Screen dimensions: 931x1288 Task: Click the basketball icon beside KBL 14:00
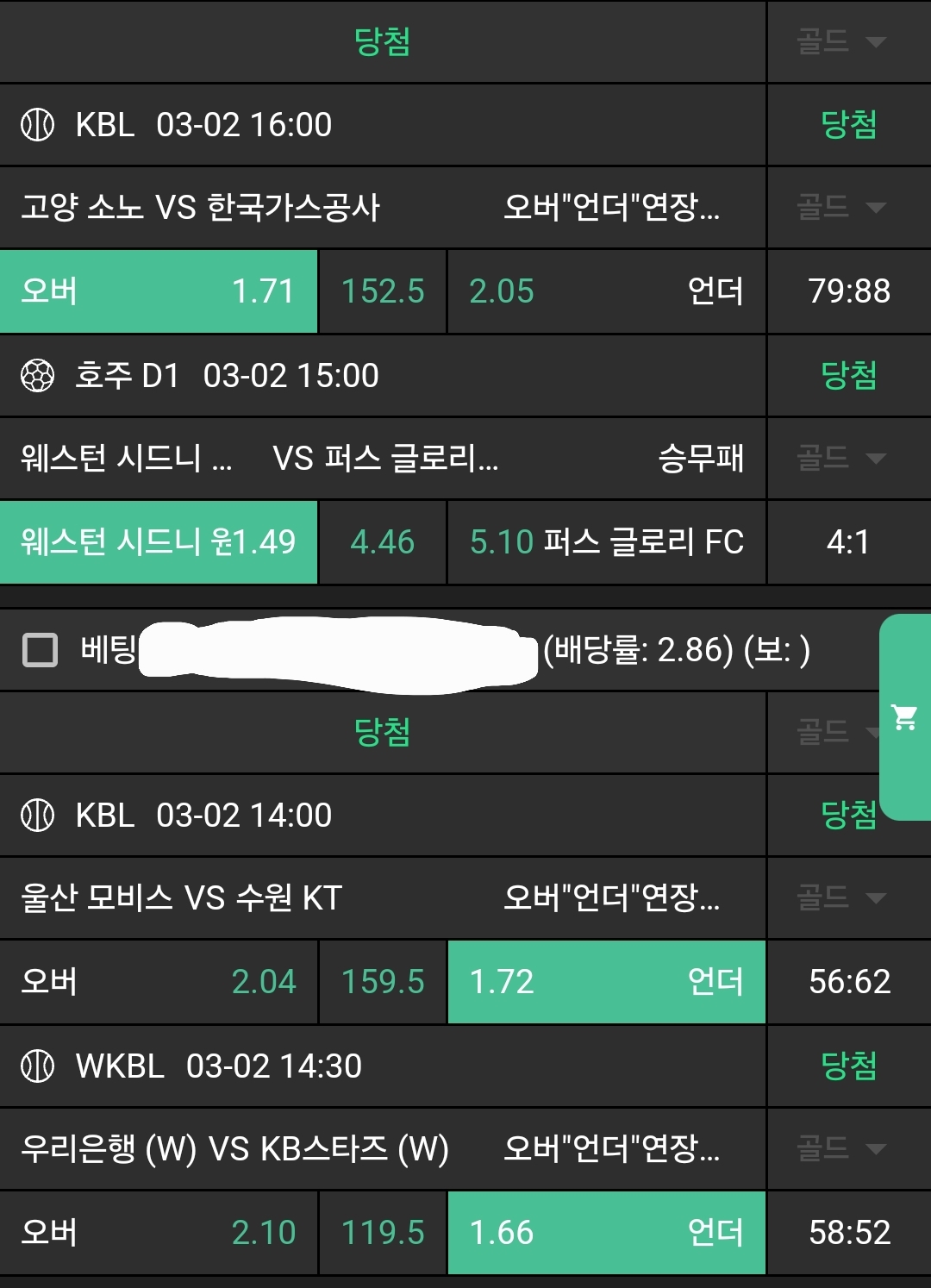37,816
